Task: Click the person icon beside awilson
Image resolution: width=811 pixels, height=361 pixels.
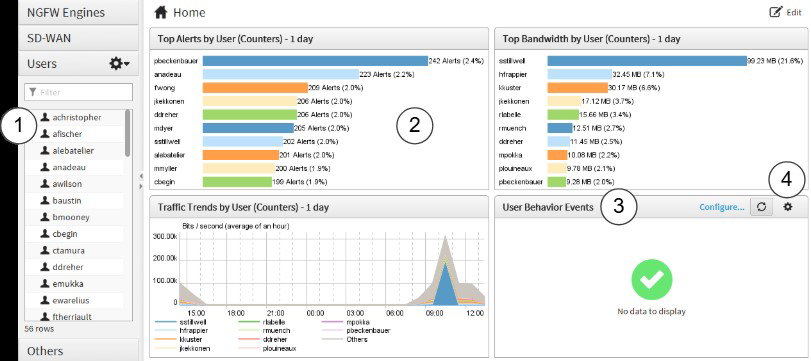Action: pos(44,184)
